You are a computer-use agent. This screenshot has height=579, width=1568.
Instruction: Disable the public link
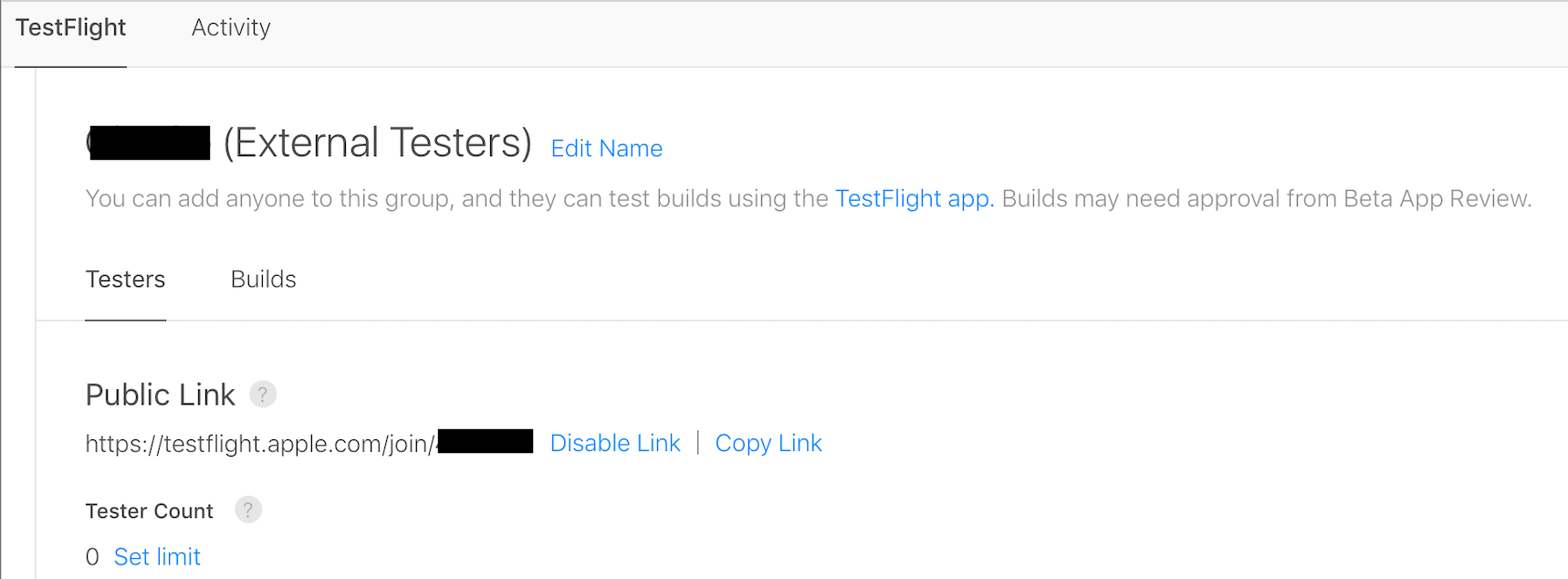[x=615, y=444]
